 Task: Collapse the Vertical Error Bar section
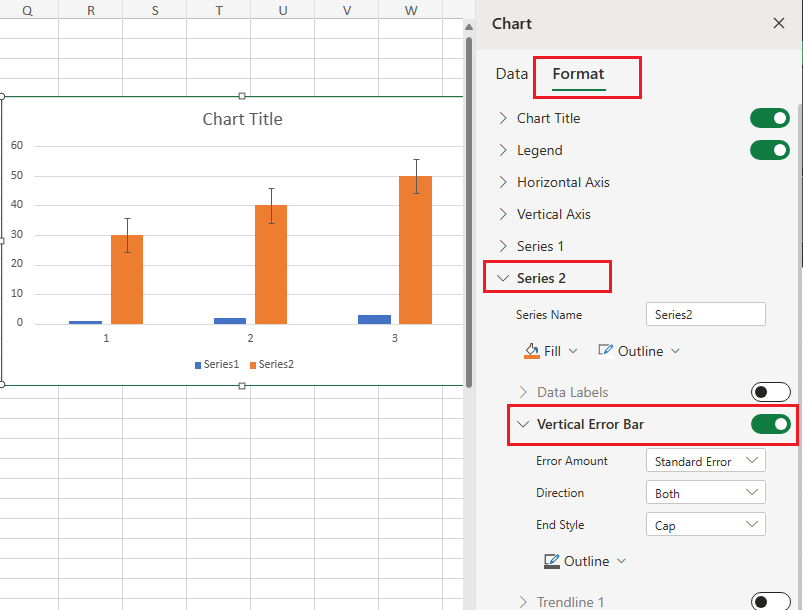point(523,424)
